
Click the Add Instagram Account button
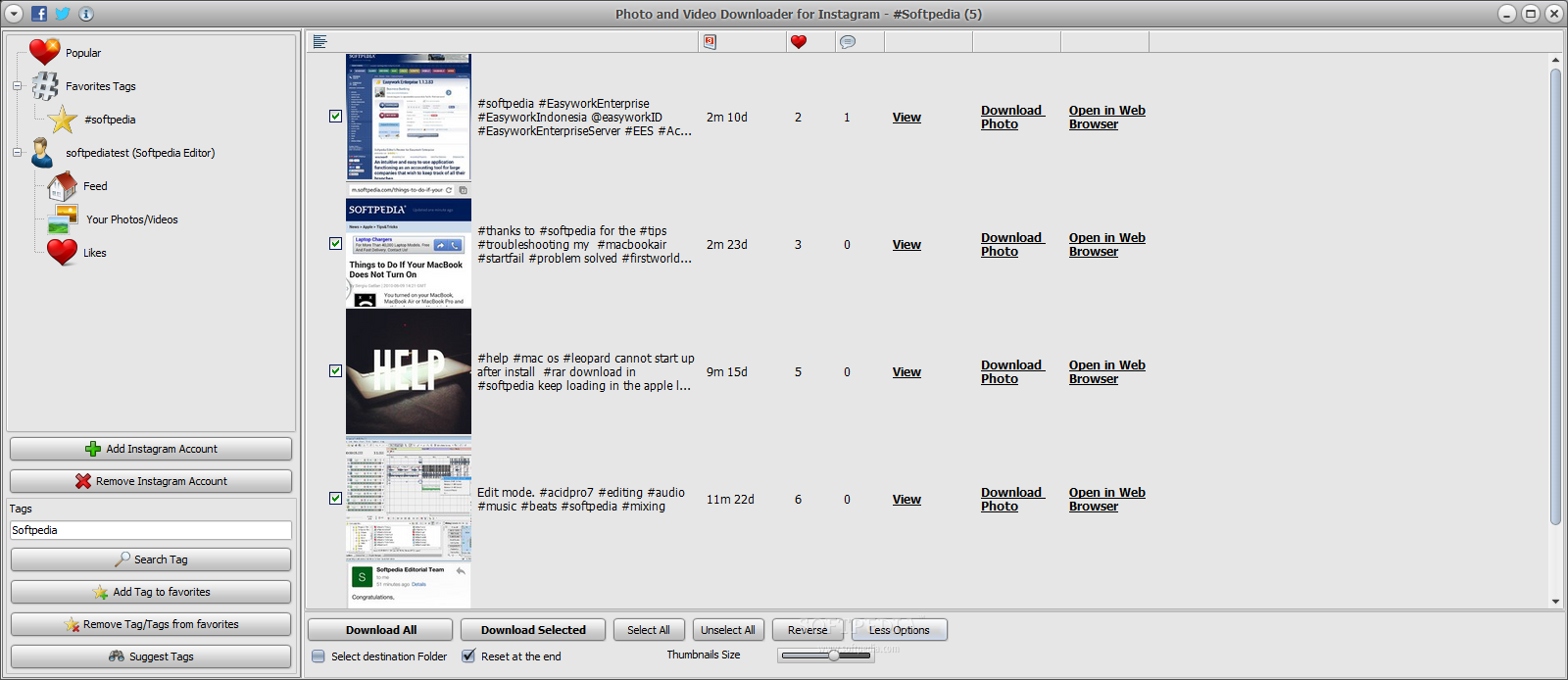(x=151, y=449)
